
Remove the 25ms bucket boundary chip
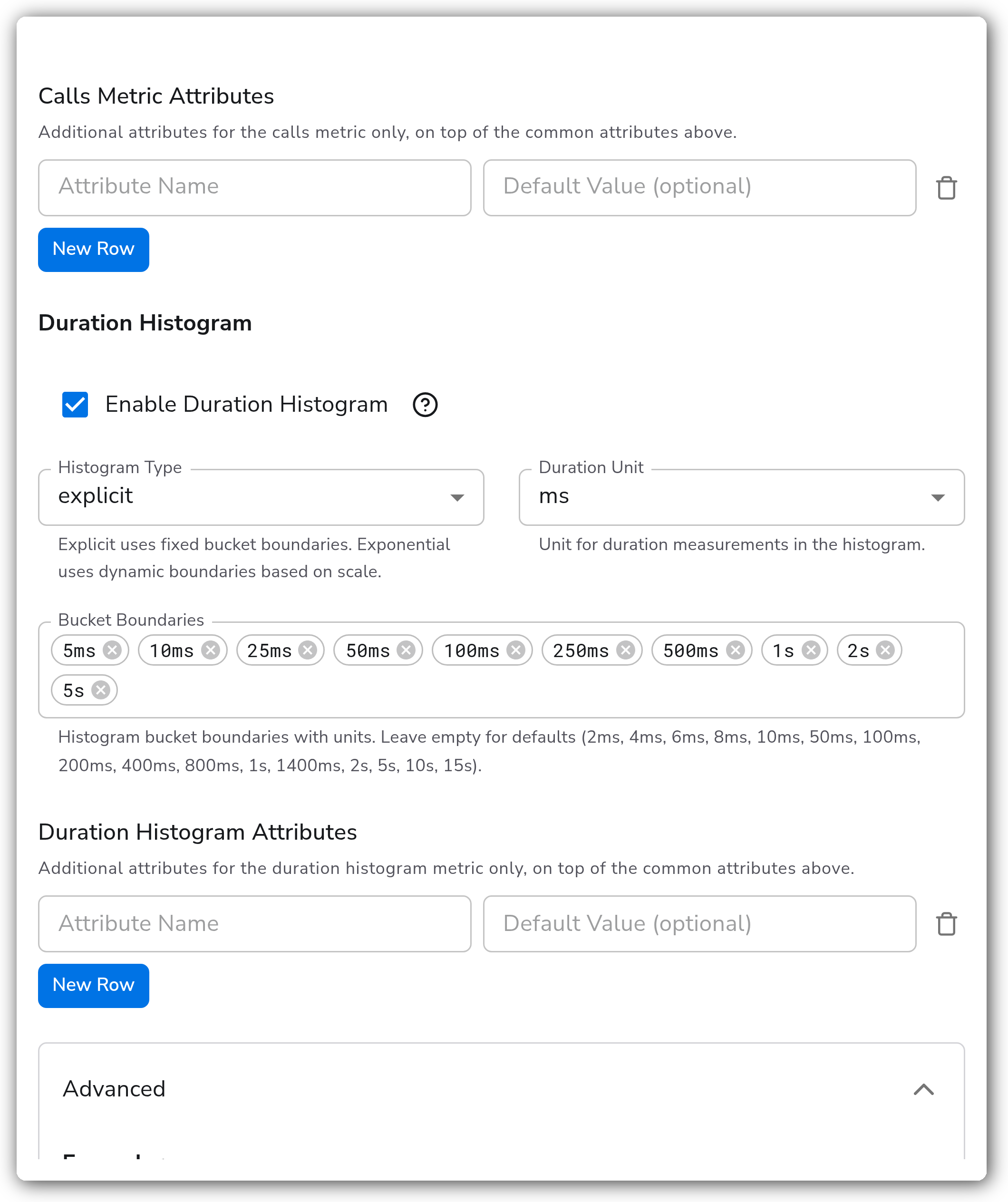click(308, 649)
